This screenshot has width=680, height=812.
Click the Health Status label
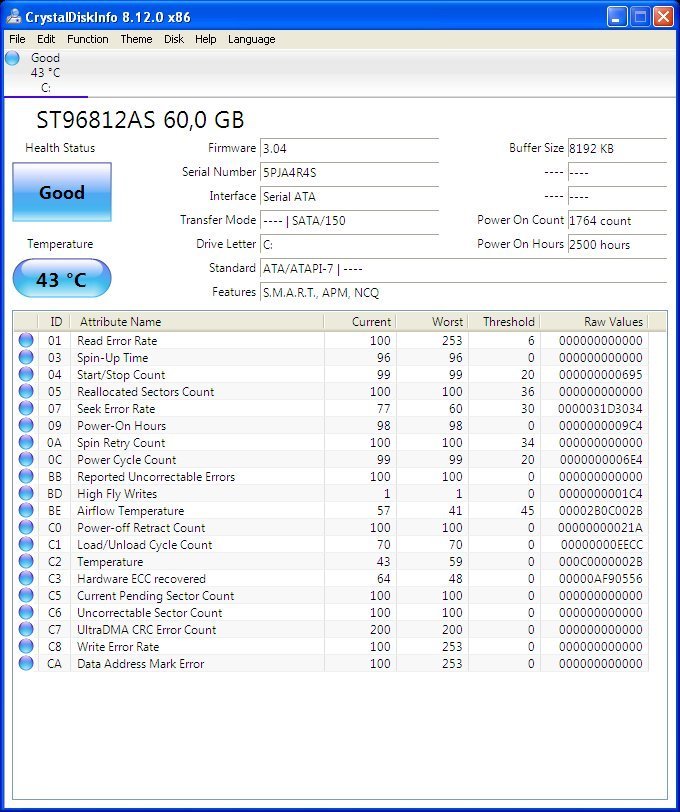click(60, 148)
